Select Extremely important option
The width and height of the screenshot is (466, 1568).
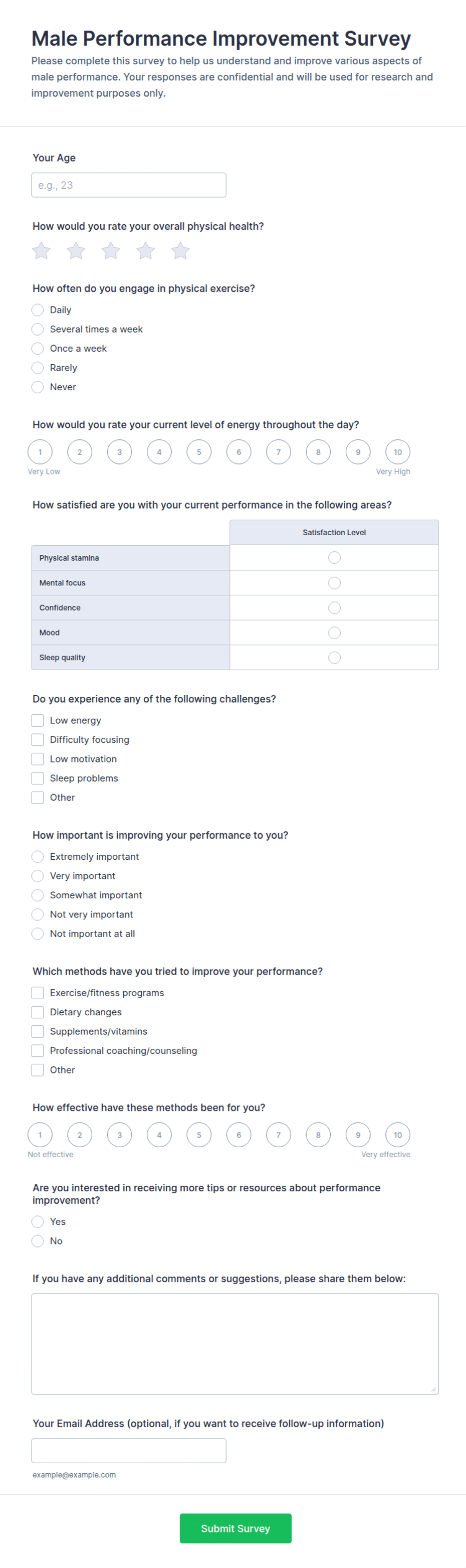pos(38,857)
